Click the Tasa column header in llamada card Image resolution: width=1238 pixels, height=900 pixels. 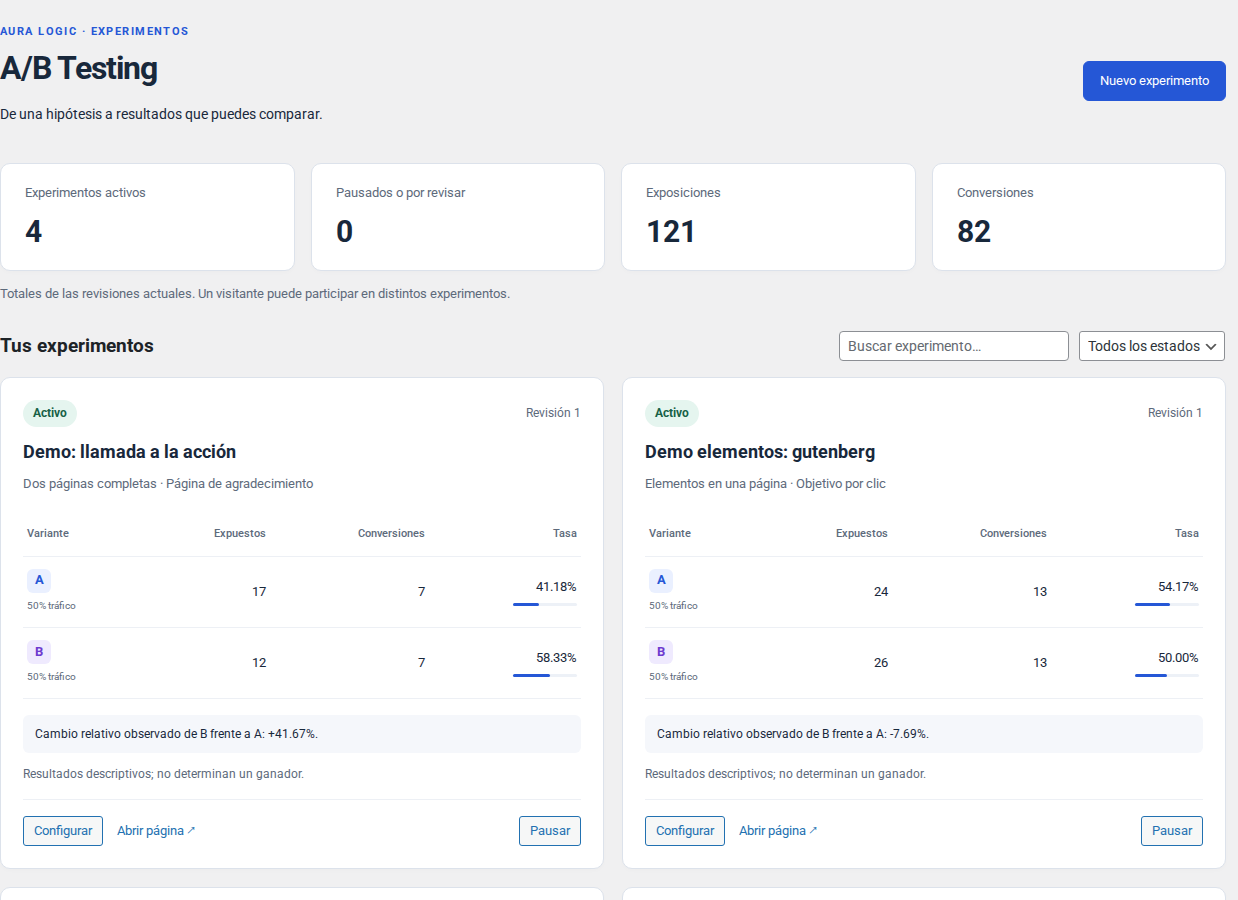click(565, 533)
